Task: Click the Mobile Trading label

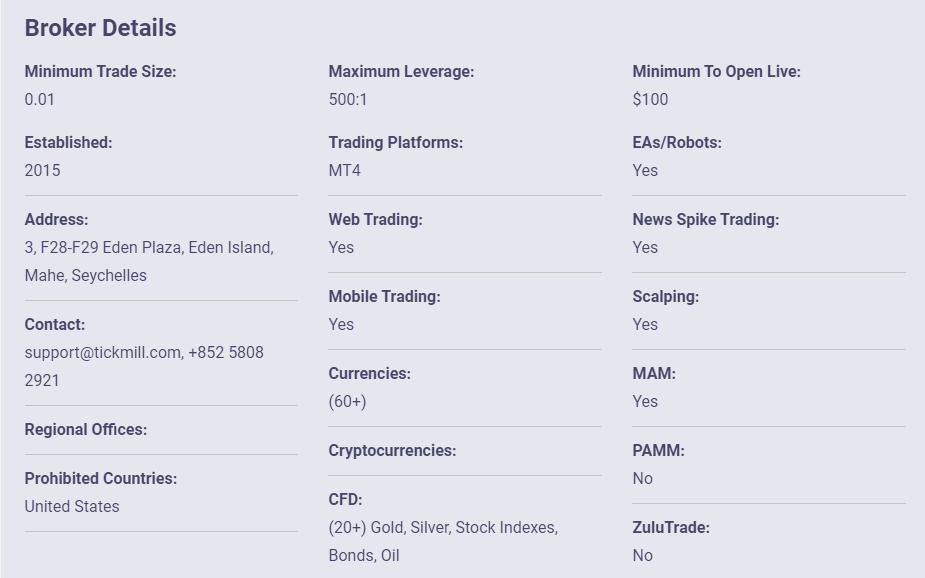Action: pyautogui.click(x=385, y=296)
